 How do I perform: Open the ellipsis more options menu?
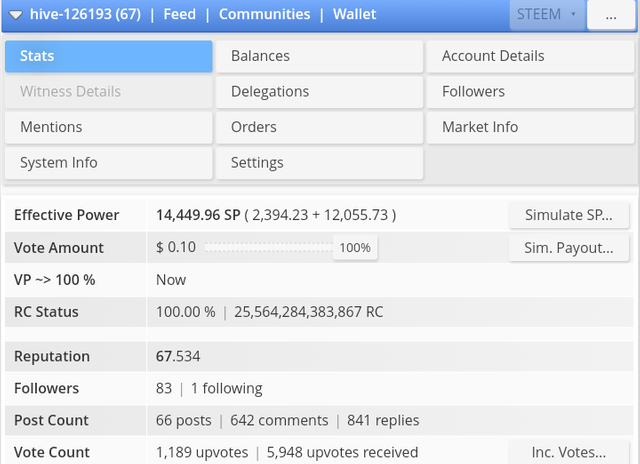(x=611, y=15)
